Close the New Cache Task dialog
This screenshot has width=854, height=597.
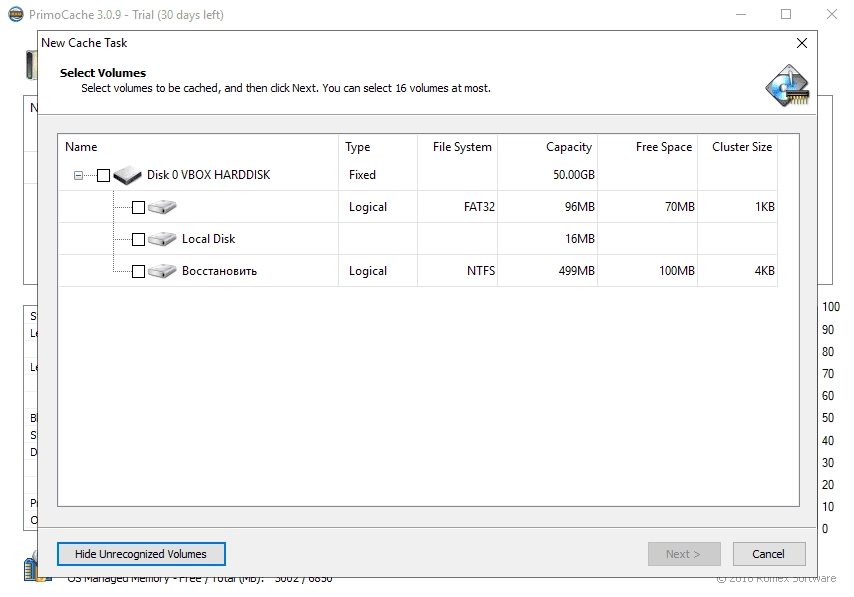(x=802, y=43)
